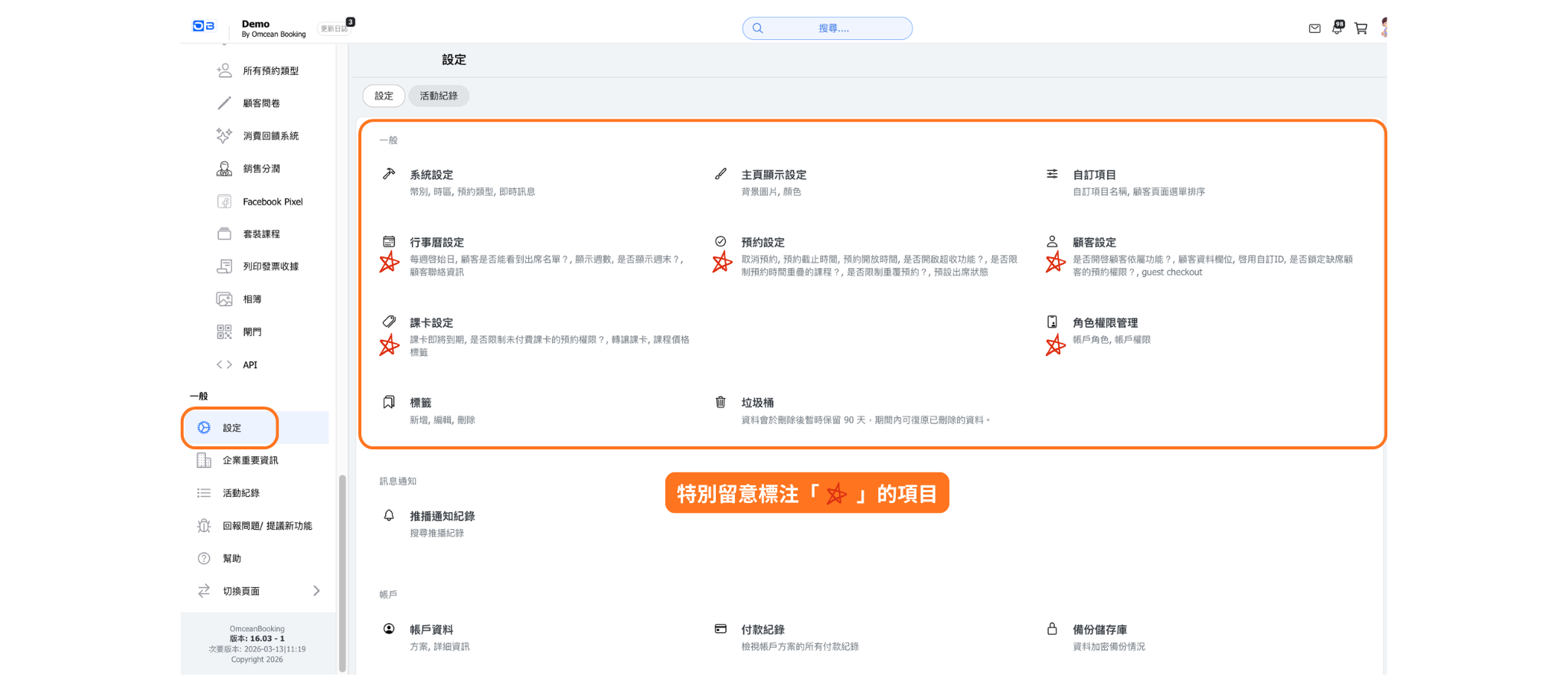Click the calendar icon for 行事曆設定
Image resolution: width=1568 pixels, height=689 pixels.
point(389,241)
